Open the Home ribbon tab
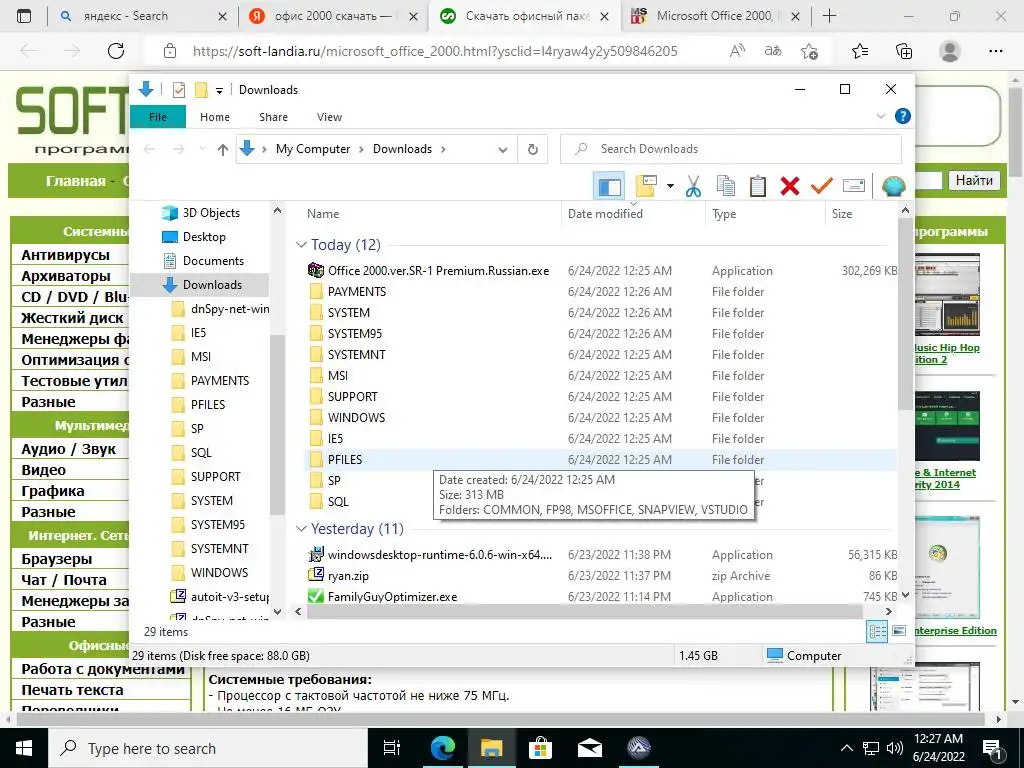Image resolution: width=1024 pixels, height=768 pixels. (x=215, y=117)
